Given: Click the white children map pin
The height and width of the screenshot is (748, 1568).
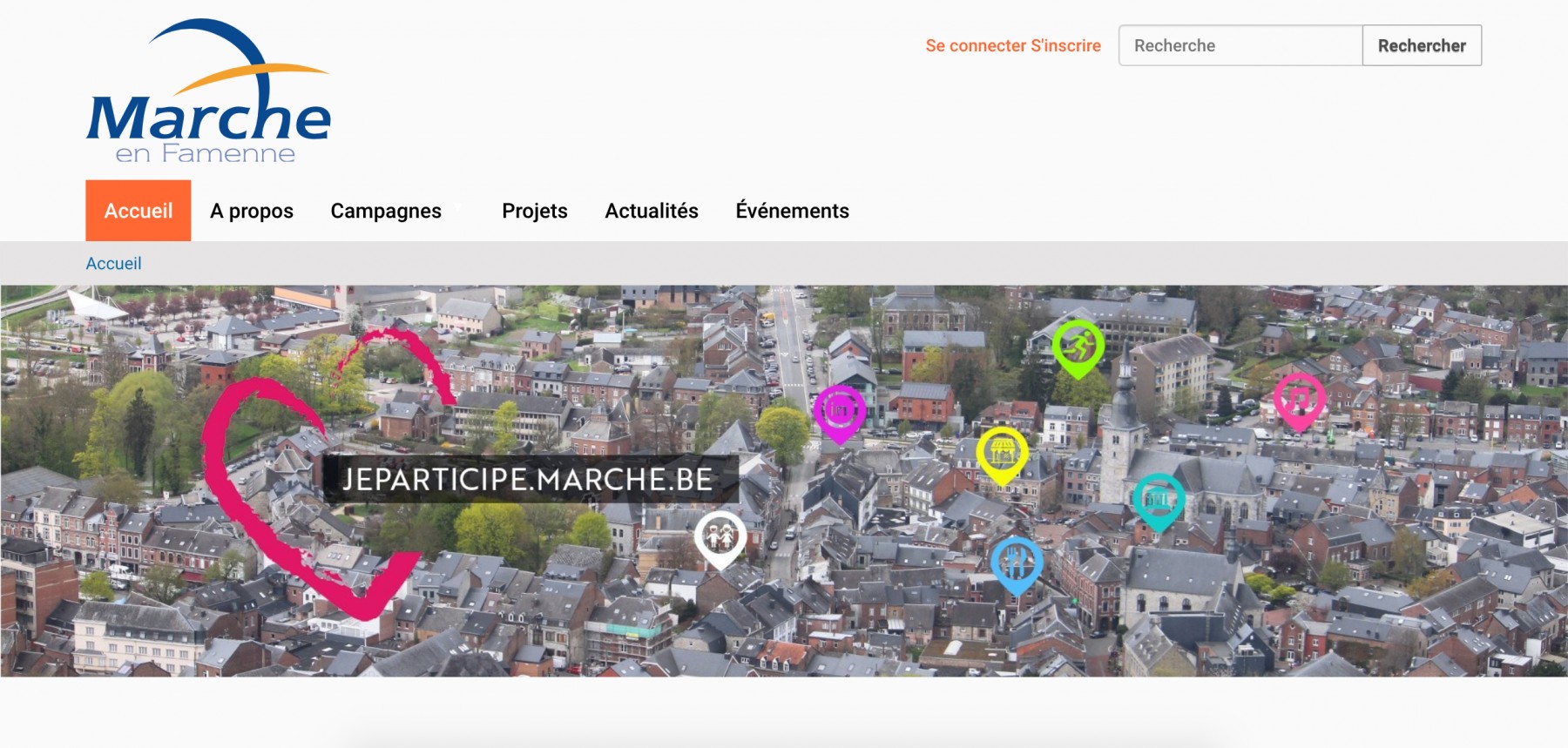Looking at the screenshot, I should pyautogui.click(x=720, y=541).
